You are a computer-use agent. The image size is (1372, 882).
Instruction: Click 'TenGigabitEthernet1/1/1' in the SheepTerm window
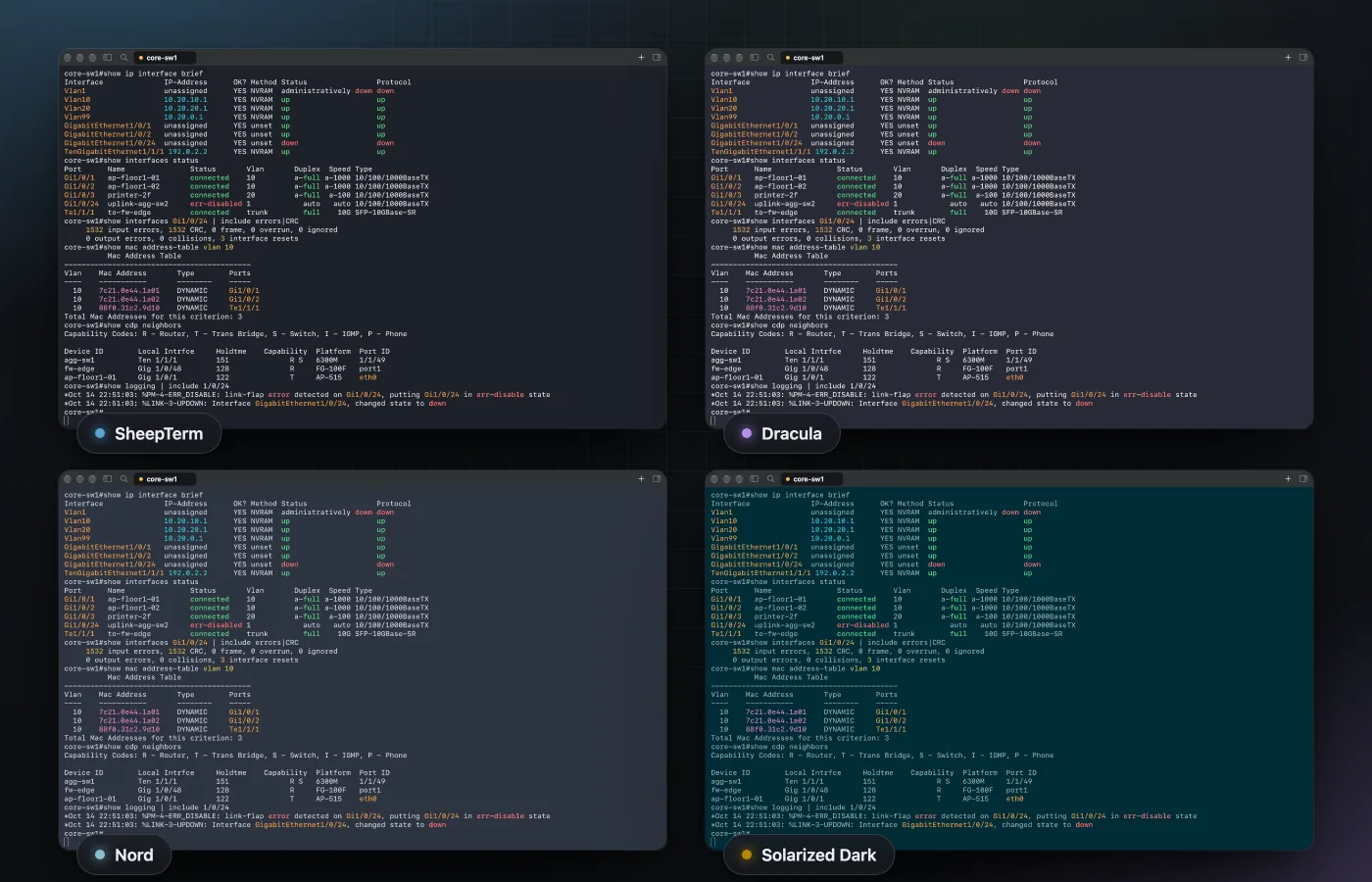tap(115, 152)
